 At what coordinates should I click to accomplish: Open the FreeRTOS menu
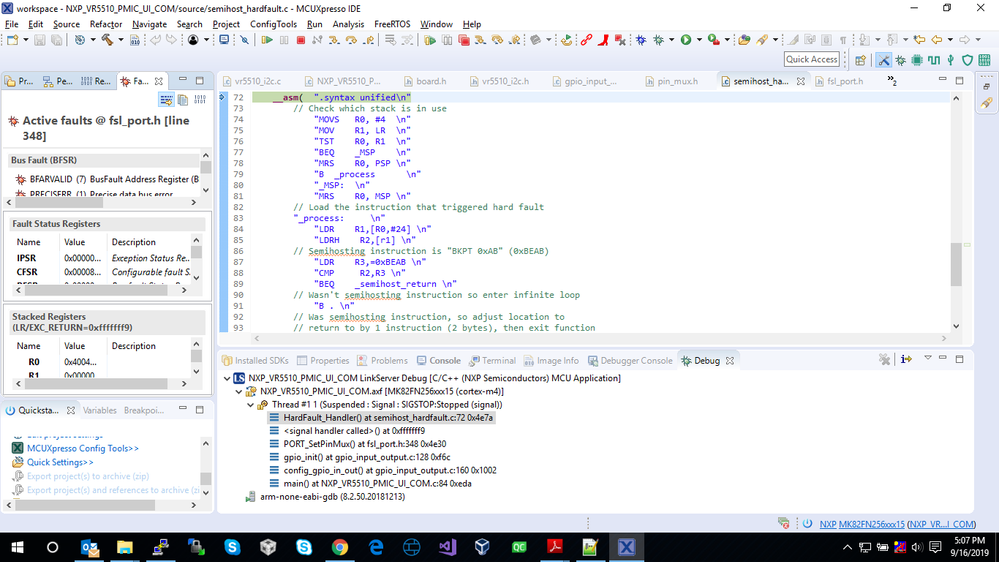pyautogui.click(x=392, y=24)
